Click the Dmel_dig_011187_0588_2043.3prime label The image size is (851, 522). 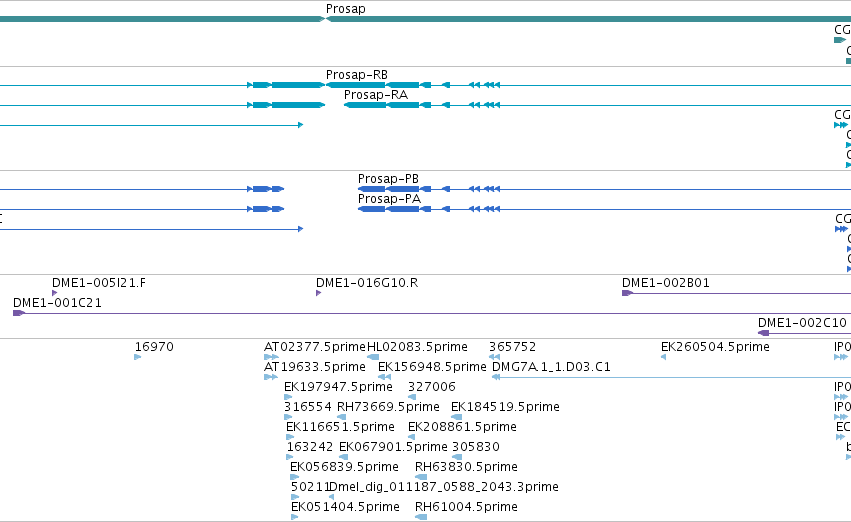443,487
